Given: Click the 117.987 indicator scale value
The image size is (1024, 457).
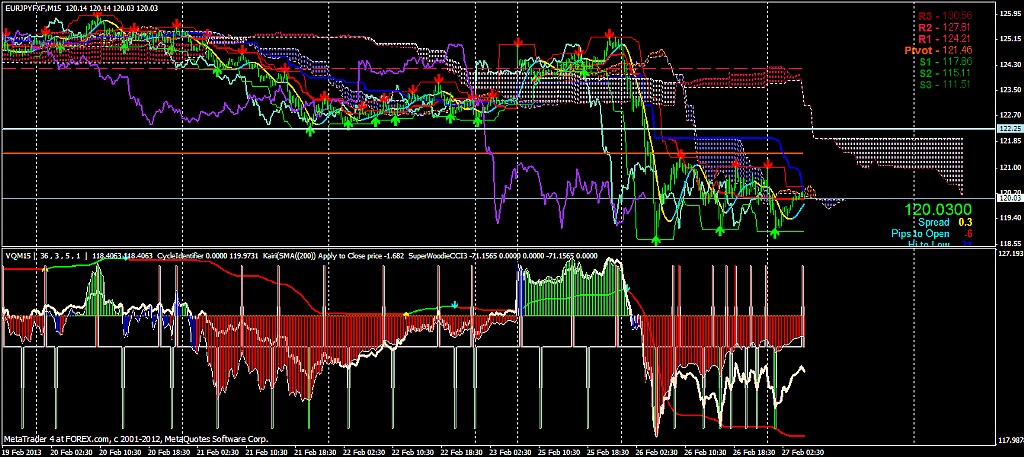Looking at the screenshot, I should click(1010, 439).
